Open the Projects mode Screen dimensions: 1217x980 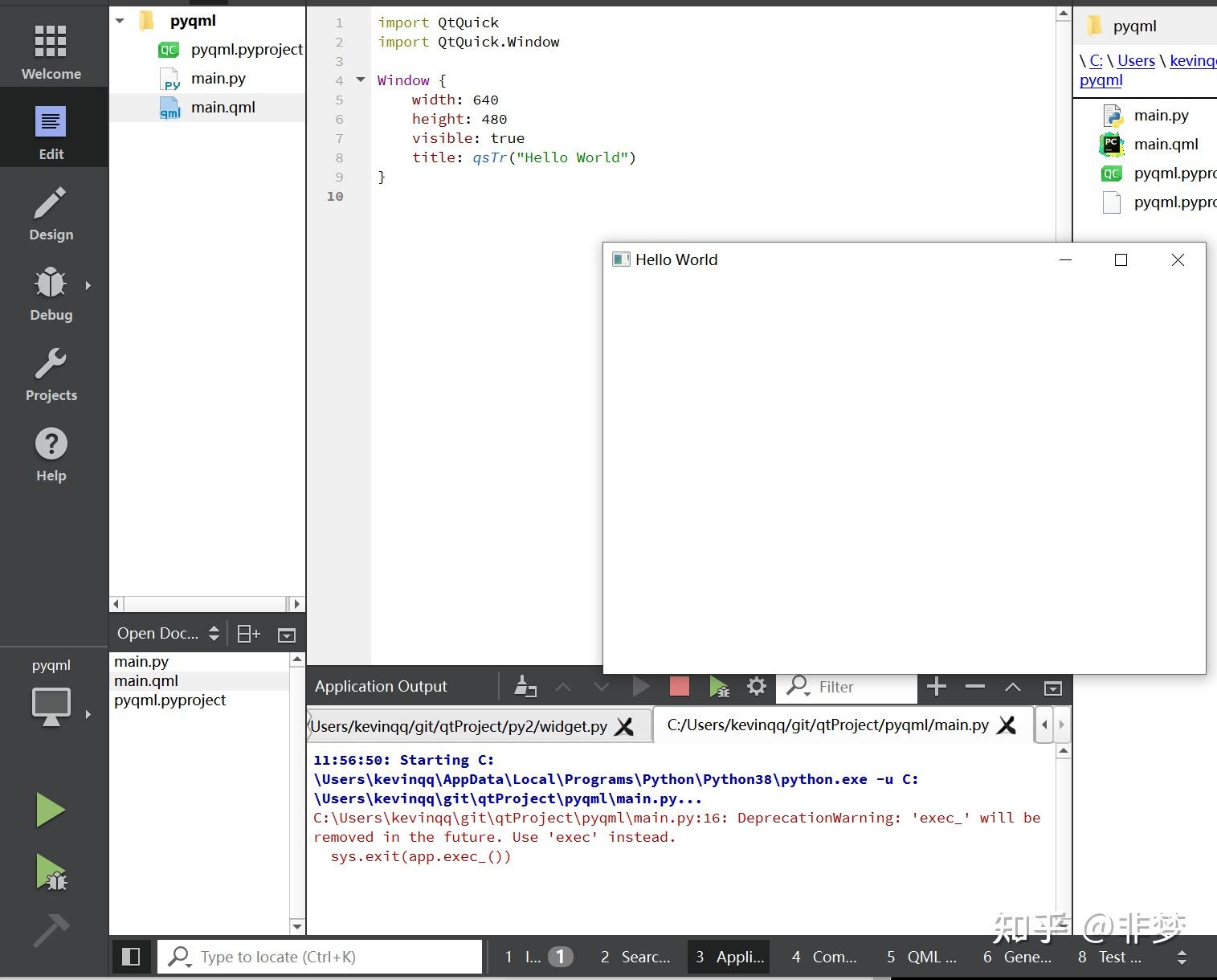tap(51, 374)
